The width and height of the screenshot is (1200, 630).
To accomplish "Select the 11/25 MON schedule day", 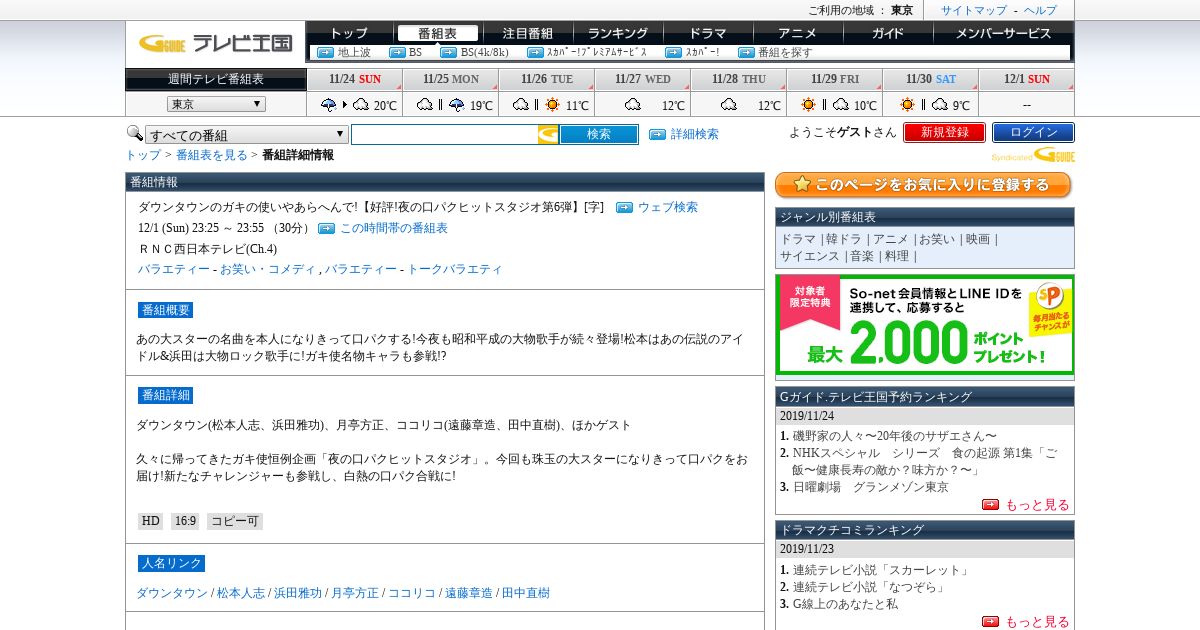I will (451, 79).
